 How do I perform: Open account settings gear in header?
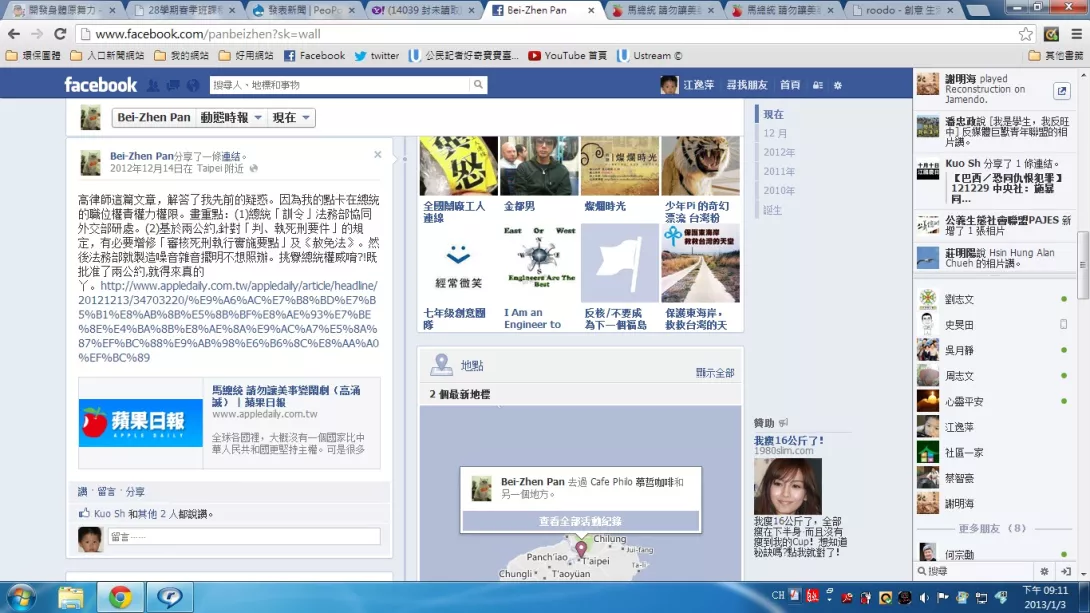[x=838, y=85]
